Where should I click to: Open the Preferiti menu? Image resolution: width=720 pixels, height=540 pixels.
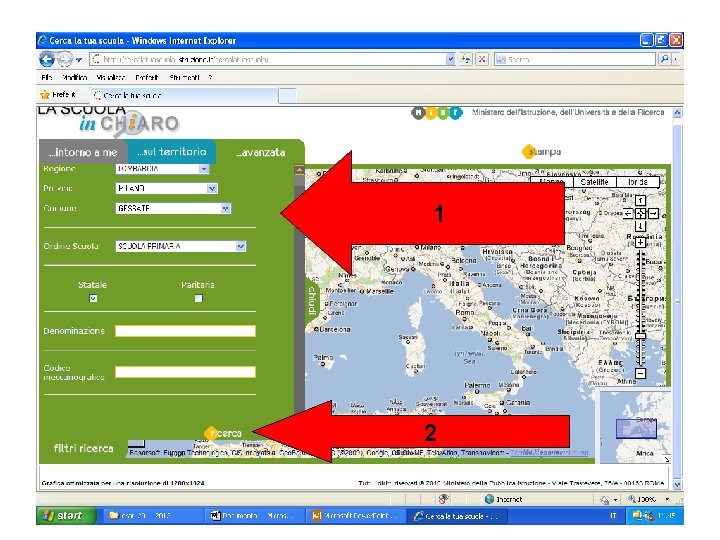146,78
